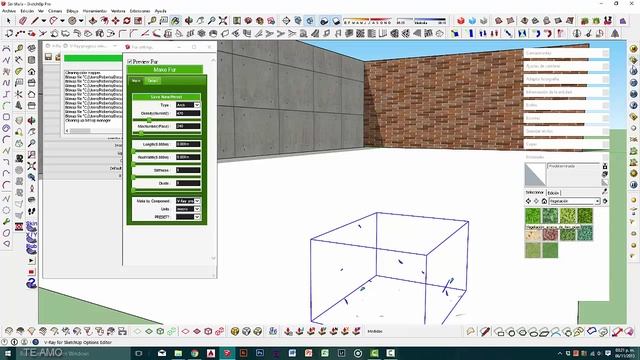Click the Fur settings vertical scrollbar

(x=213, y=159)
